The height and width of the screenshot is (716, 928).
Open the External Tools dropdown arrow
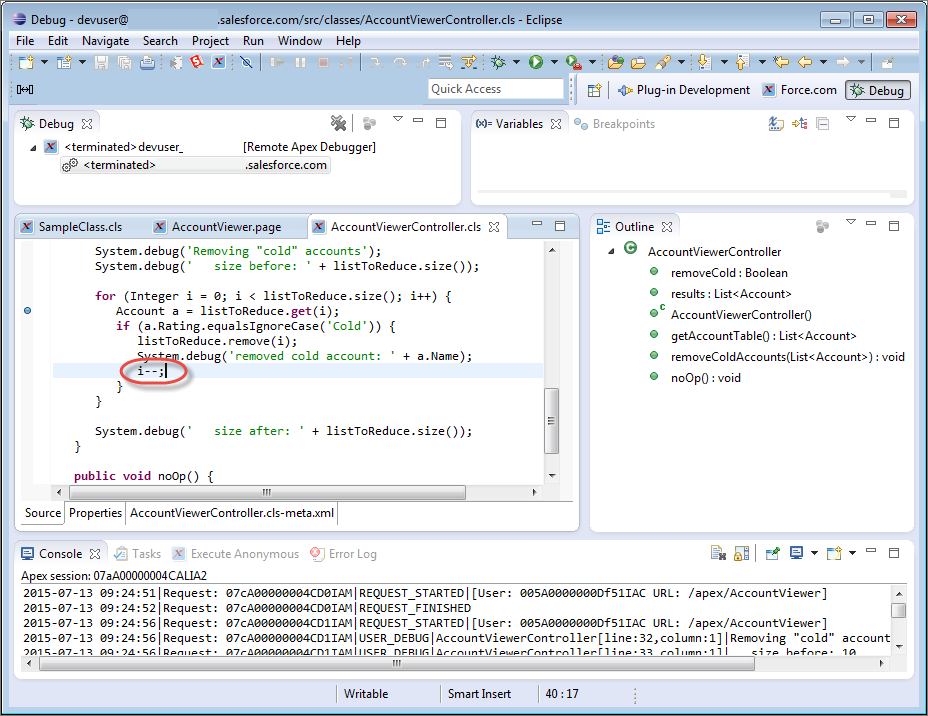pos(592,62)
